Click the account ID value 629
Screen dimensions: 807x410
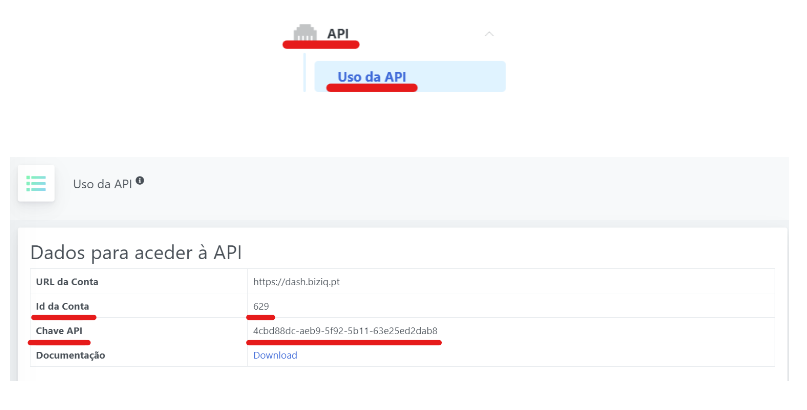click(x=262, y=306)
